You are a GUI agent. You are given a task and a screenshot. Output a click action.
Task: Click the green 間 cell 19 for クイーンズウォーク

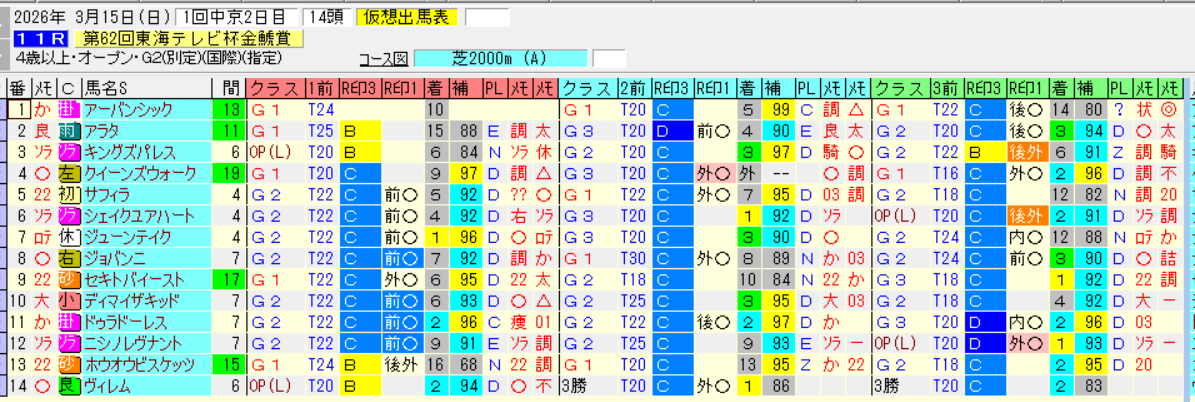tap(229, 173)
